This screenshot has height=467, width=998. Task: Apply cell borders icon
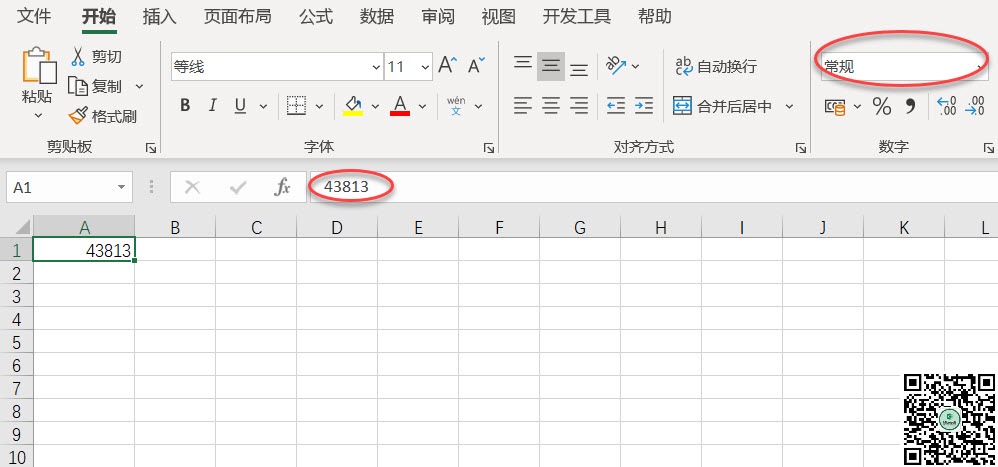(297, 106)
